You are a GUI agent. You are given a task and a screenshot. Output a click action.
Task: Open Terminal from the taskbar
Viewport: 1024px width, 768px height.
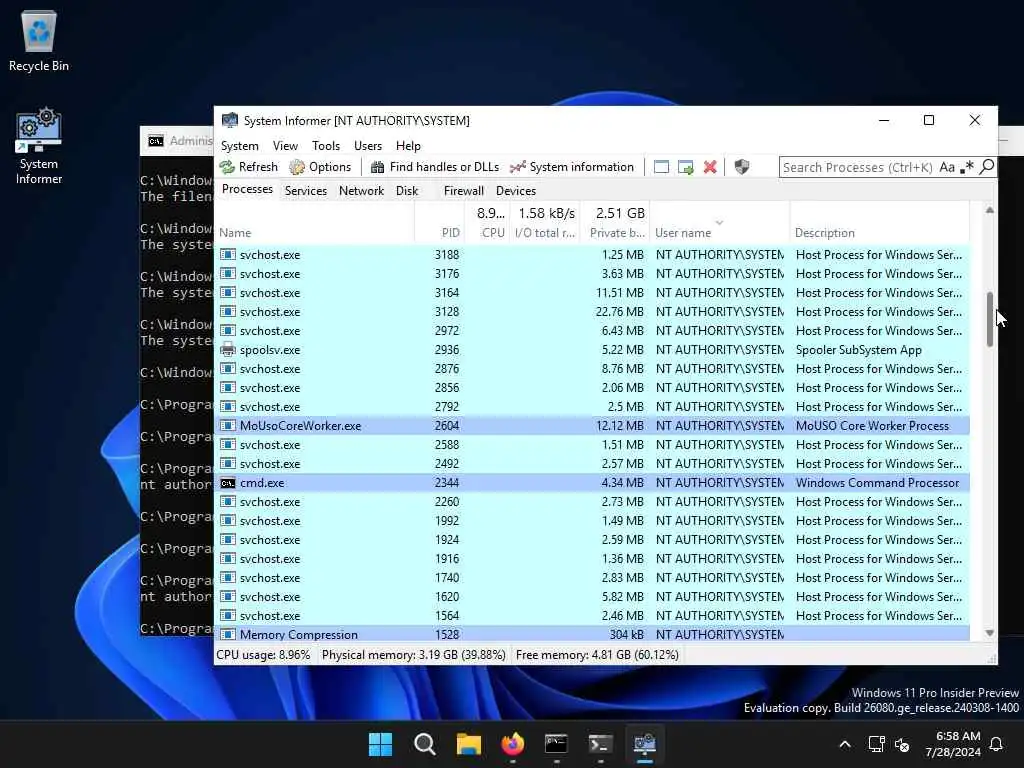pyautogui.click(x=600, y=744)
